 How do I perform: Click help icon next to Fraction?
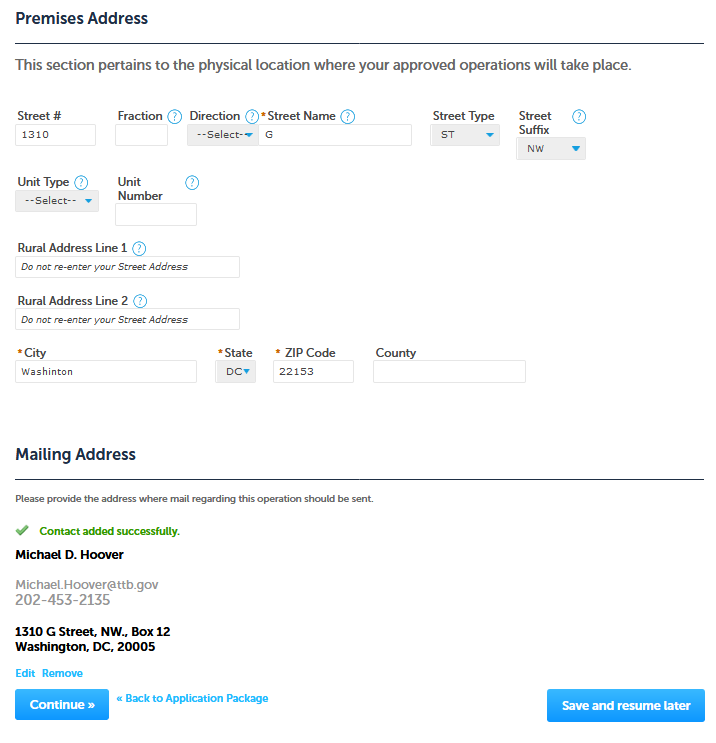[x=175, y=116]
